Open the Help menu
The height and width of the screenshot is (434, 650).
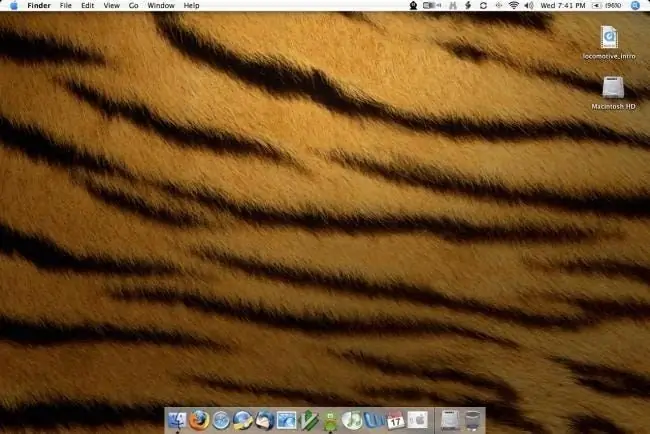point(191,6)
